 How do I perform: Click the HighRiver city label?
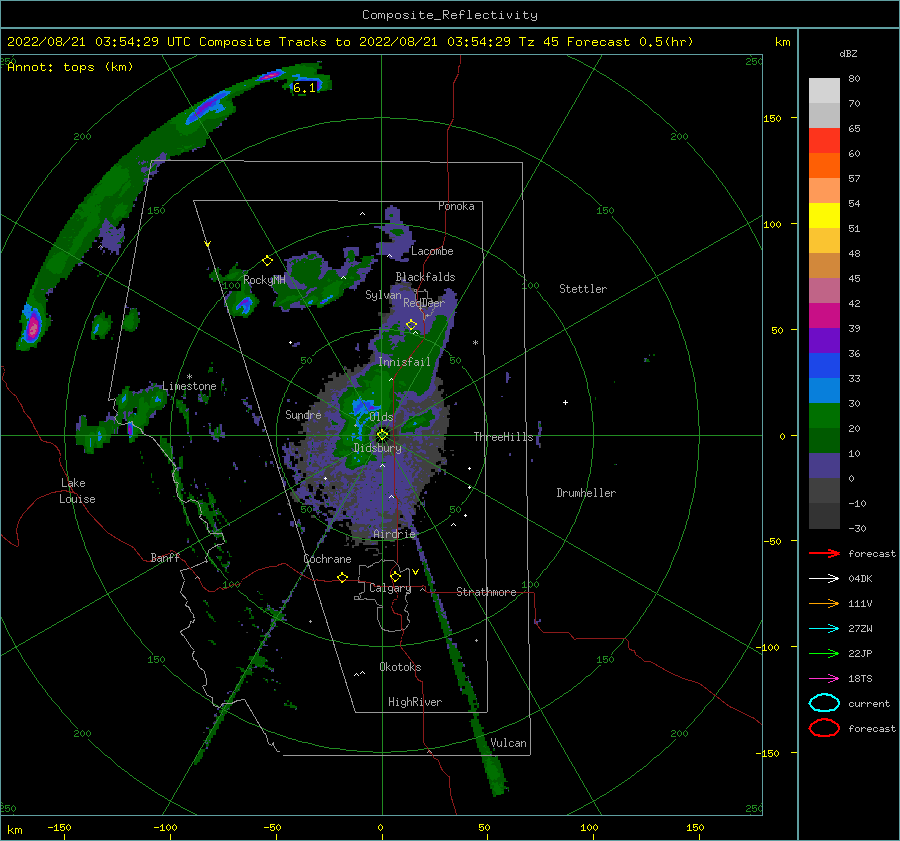pos(415,702)
